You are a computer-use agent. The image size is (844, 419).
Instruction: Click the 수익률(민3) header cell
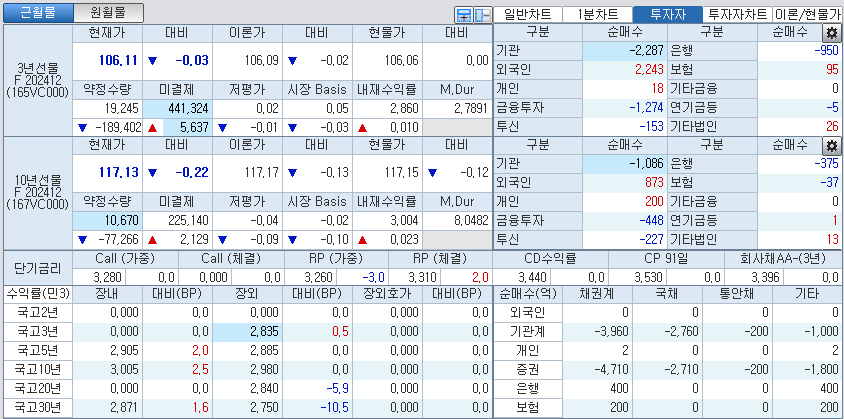tap(38, 295)
